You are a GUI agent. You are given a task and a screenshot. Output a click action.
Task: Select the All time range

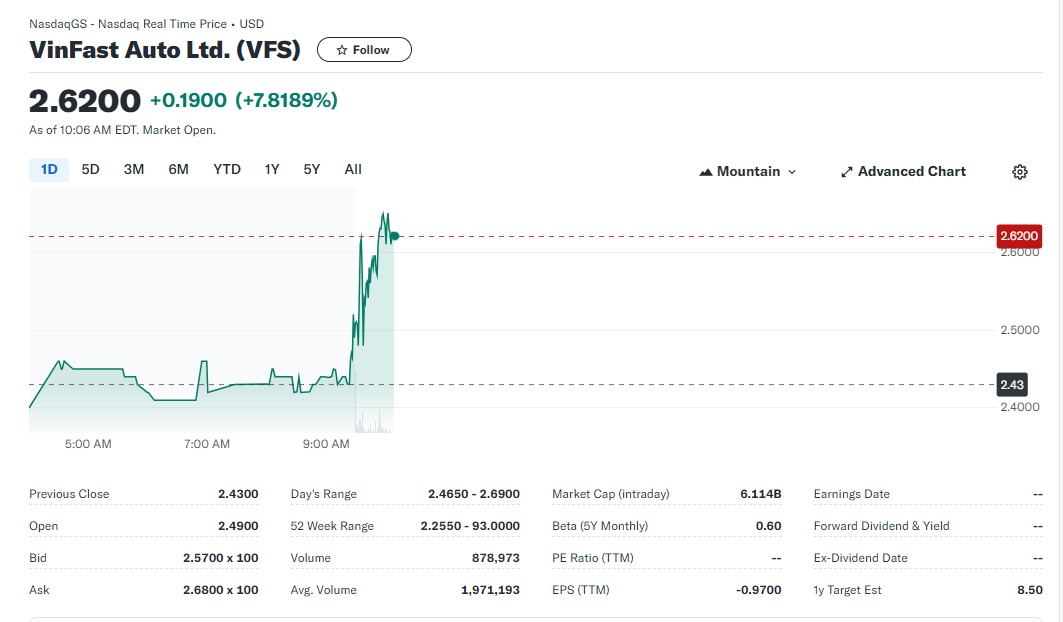(x=353, y=170)
